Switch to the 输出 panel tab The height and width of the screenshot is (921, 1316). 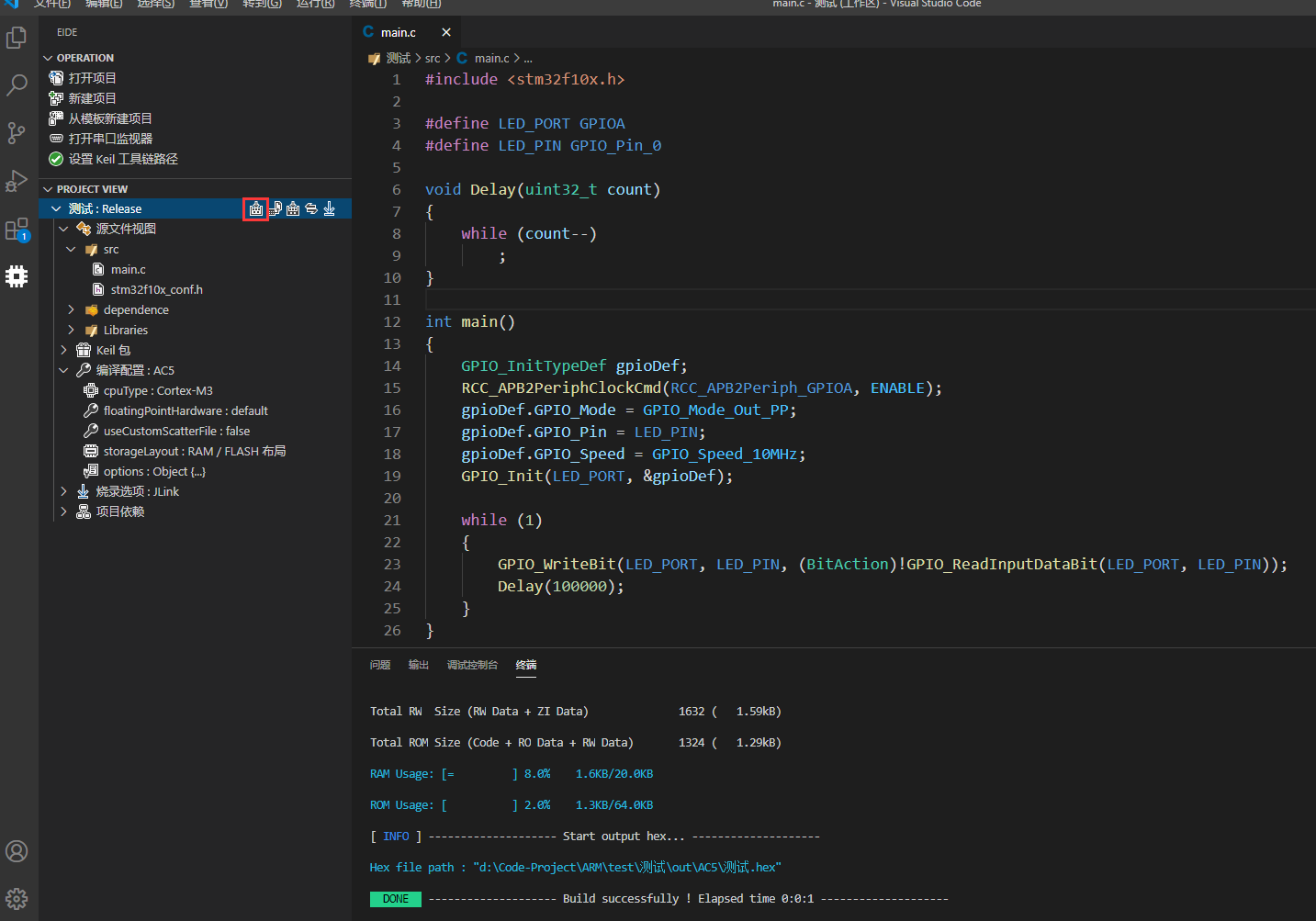[418, 664]
